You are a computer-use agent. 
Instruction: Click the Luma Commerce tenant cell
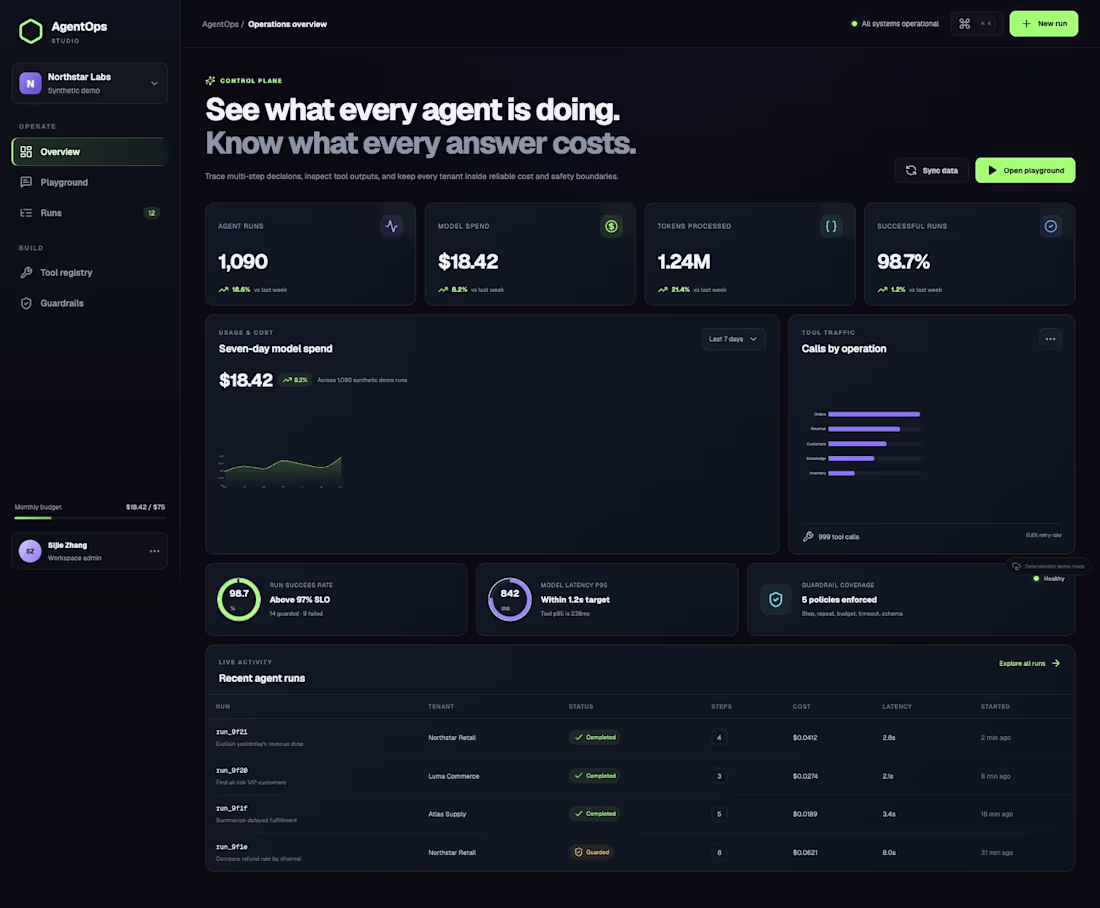click(x=453, y=776)
